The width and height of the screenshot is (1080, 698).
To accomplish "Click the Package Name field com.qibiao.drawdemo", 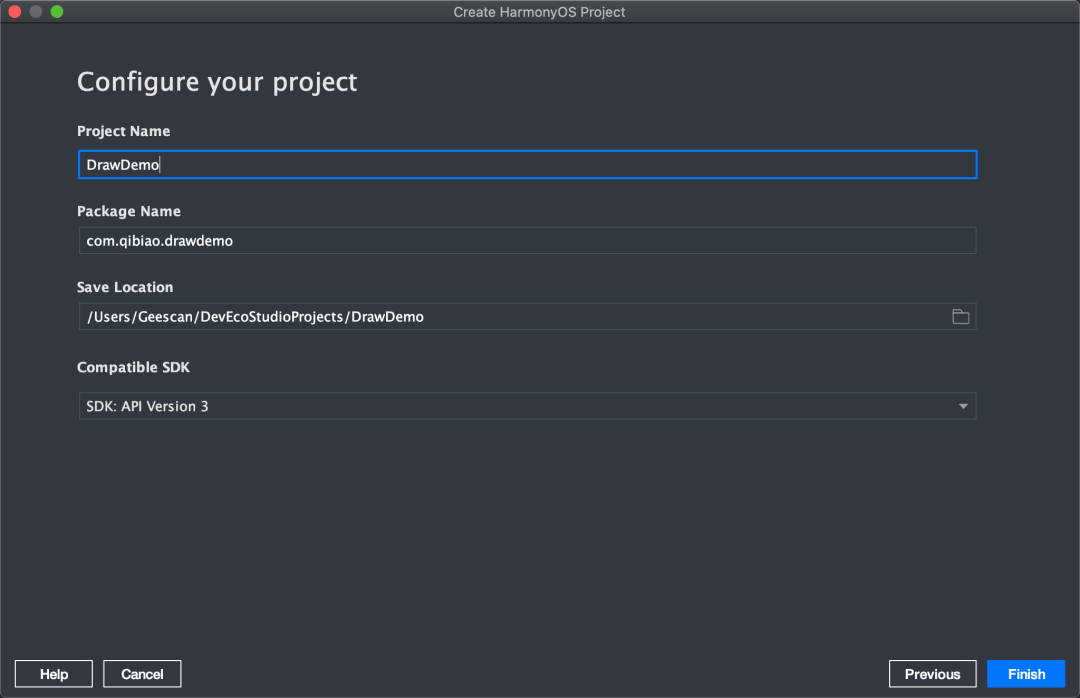I will pyautogui.click(x=528, y=240).
